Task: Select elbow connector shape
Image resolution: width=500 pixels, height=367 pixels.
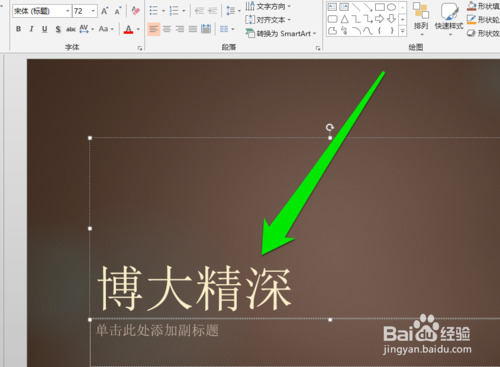Action: tap(356, 19)
